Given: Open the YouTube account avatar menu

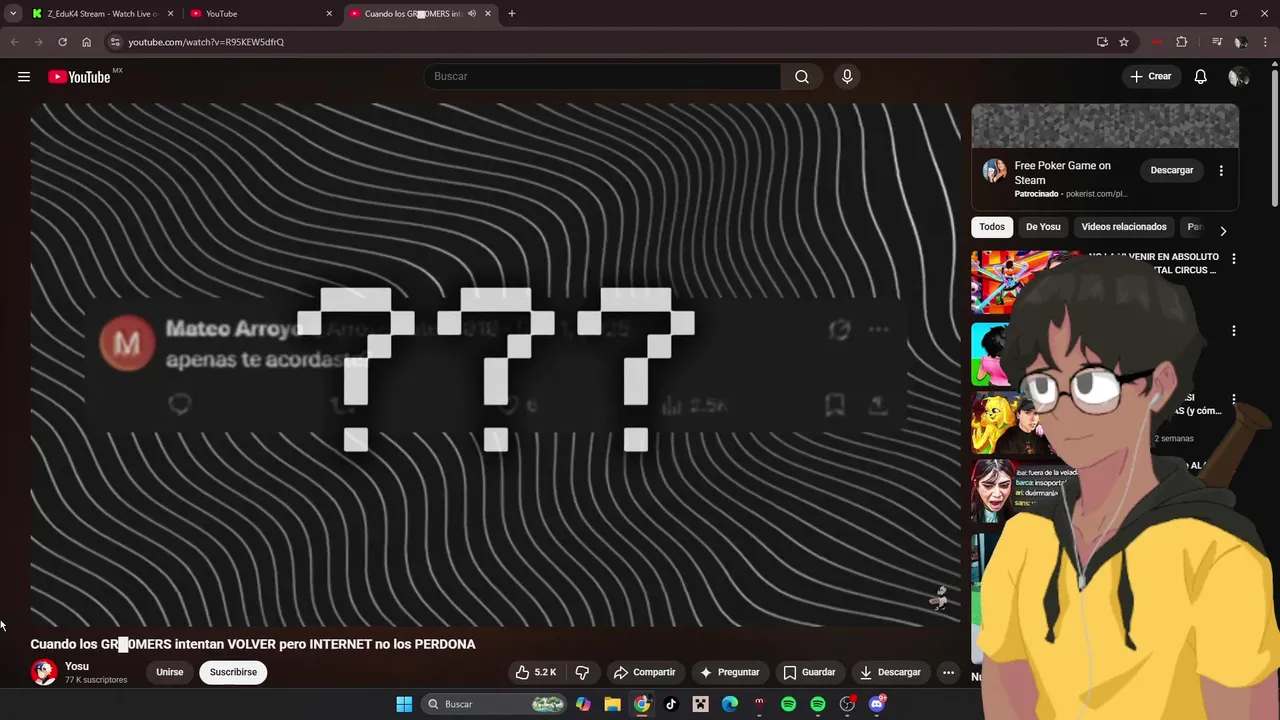Looking at the screenshot, I should [1238, 77].
